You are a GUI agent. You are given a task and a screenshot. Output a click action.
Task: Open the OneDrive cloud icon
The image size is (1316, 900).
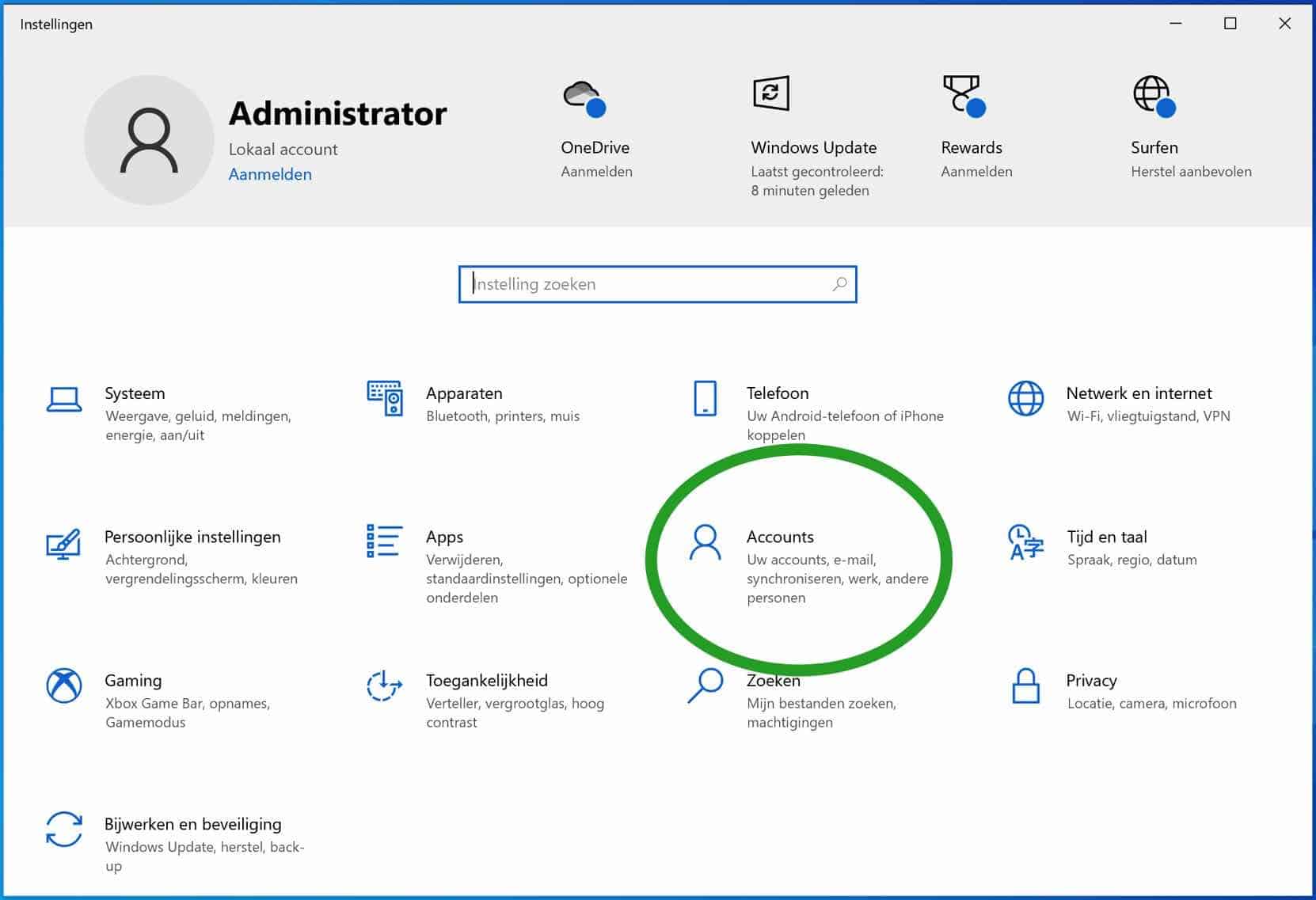584,99
